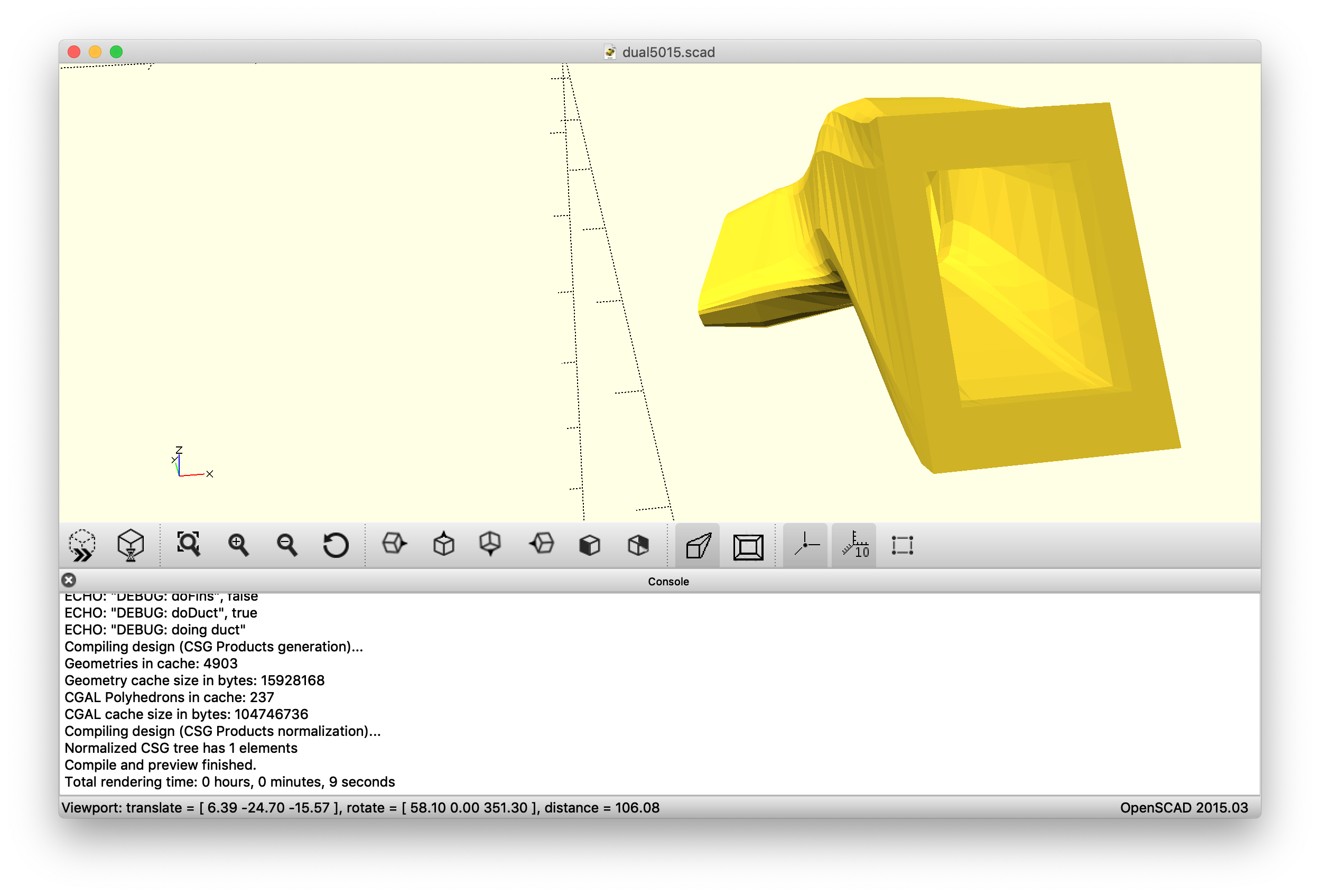
Task: Switch to the Bottom view cube
Action: (490, 544)
